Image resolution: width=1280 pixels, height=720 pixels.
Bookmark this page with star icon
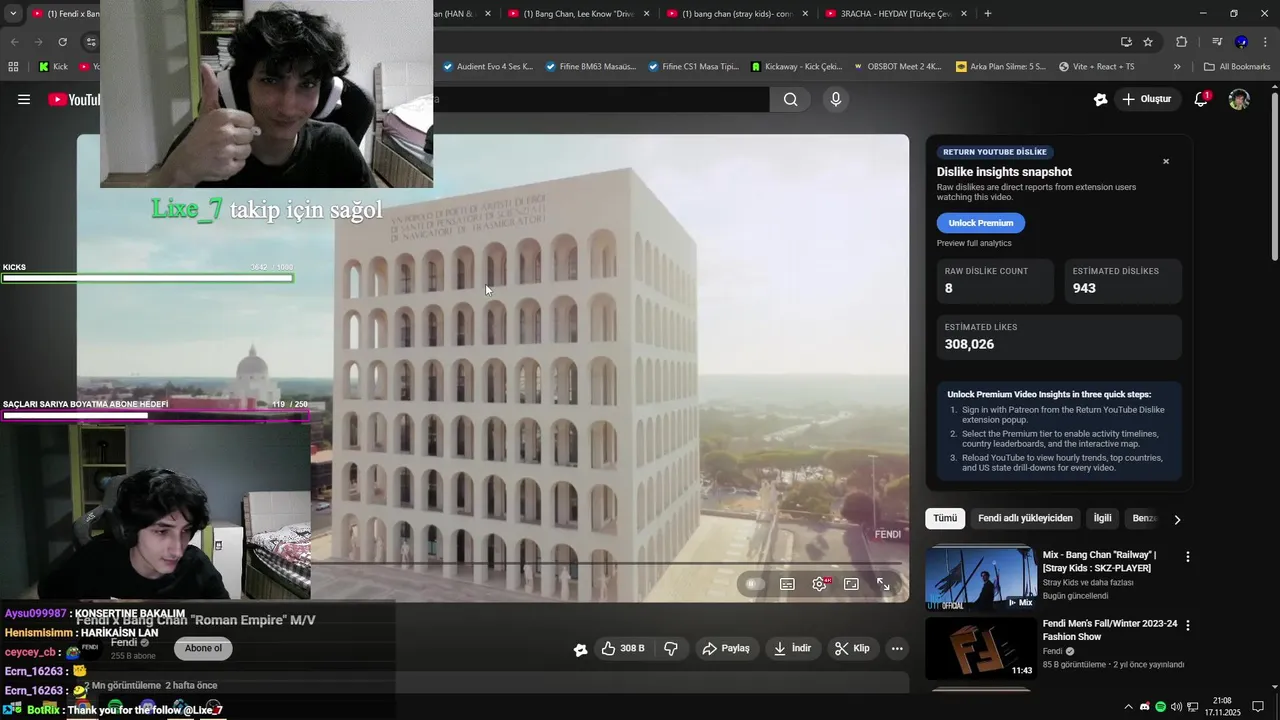(x=1148, y=42)
